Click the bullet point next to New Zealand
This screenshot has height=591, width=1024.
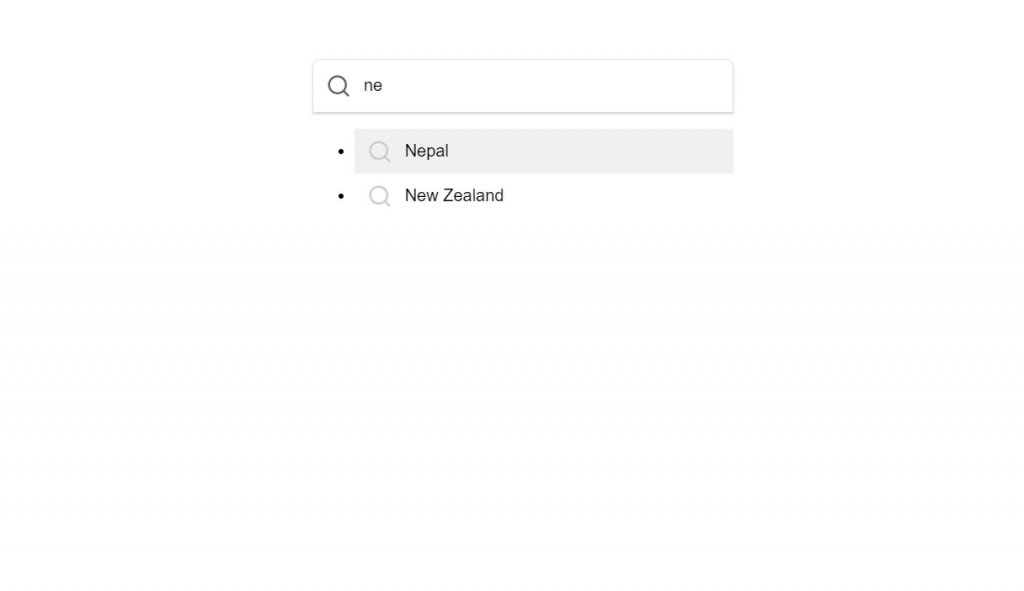[x=341, y=196]
